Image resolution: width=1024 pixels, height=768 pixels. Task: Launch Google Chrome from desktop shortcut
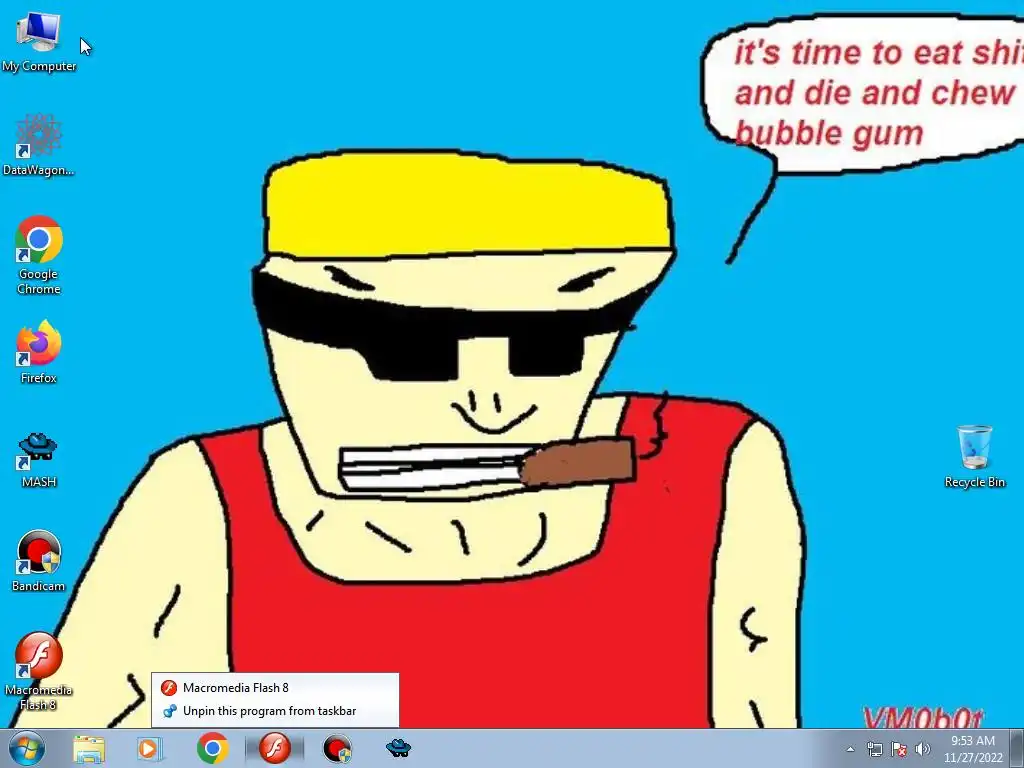coord(39,255)
